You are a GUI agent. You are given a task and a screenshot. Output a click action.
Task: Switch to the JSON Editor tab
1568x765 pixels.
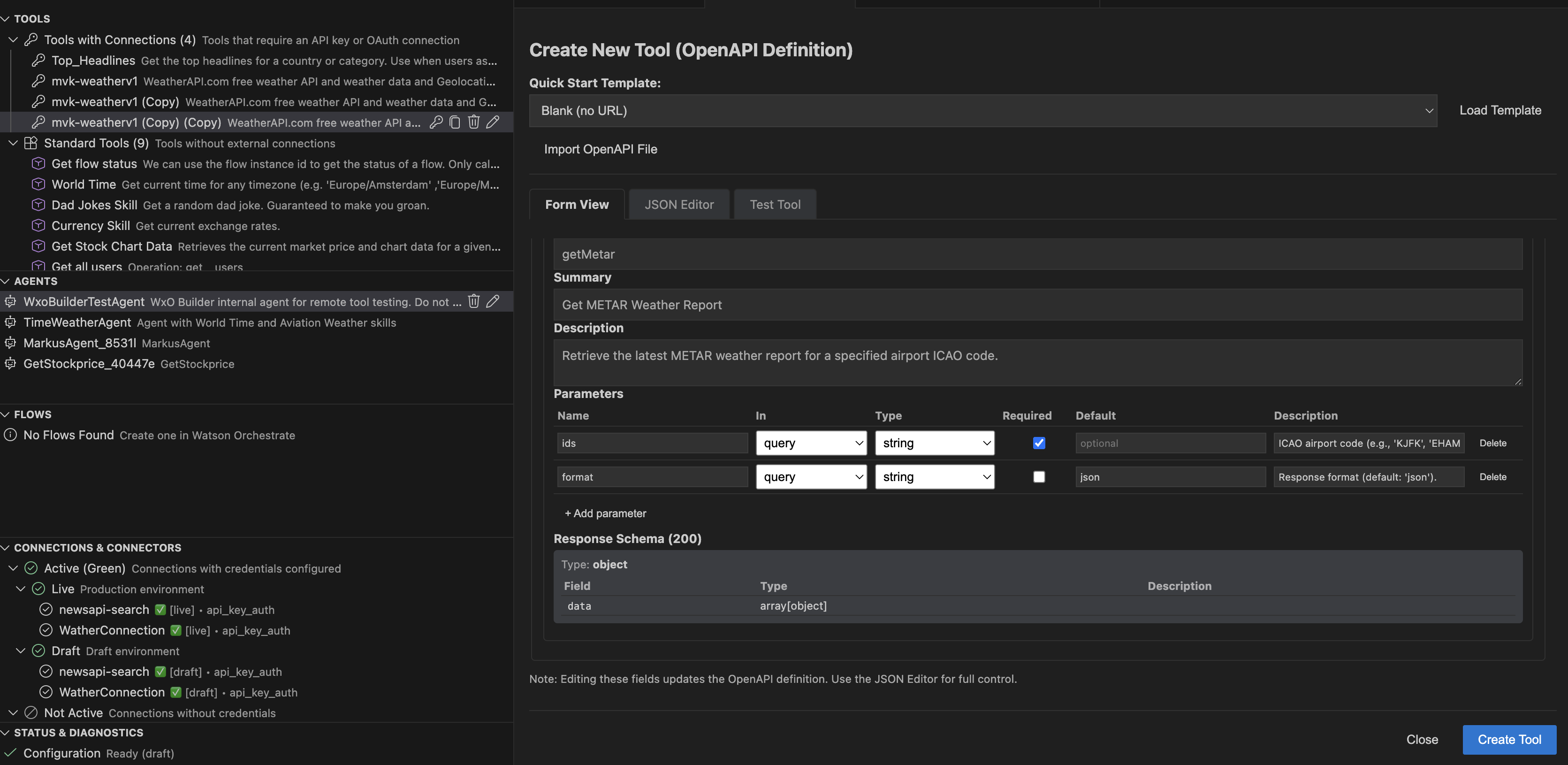click(679, 204)
